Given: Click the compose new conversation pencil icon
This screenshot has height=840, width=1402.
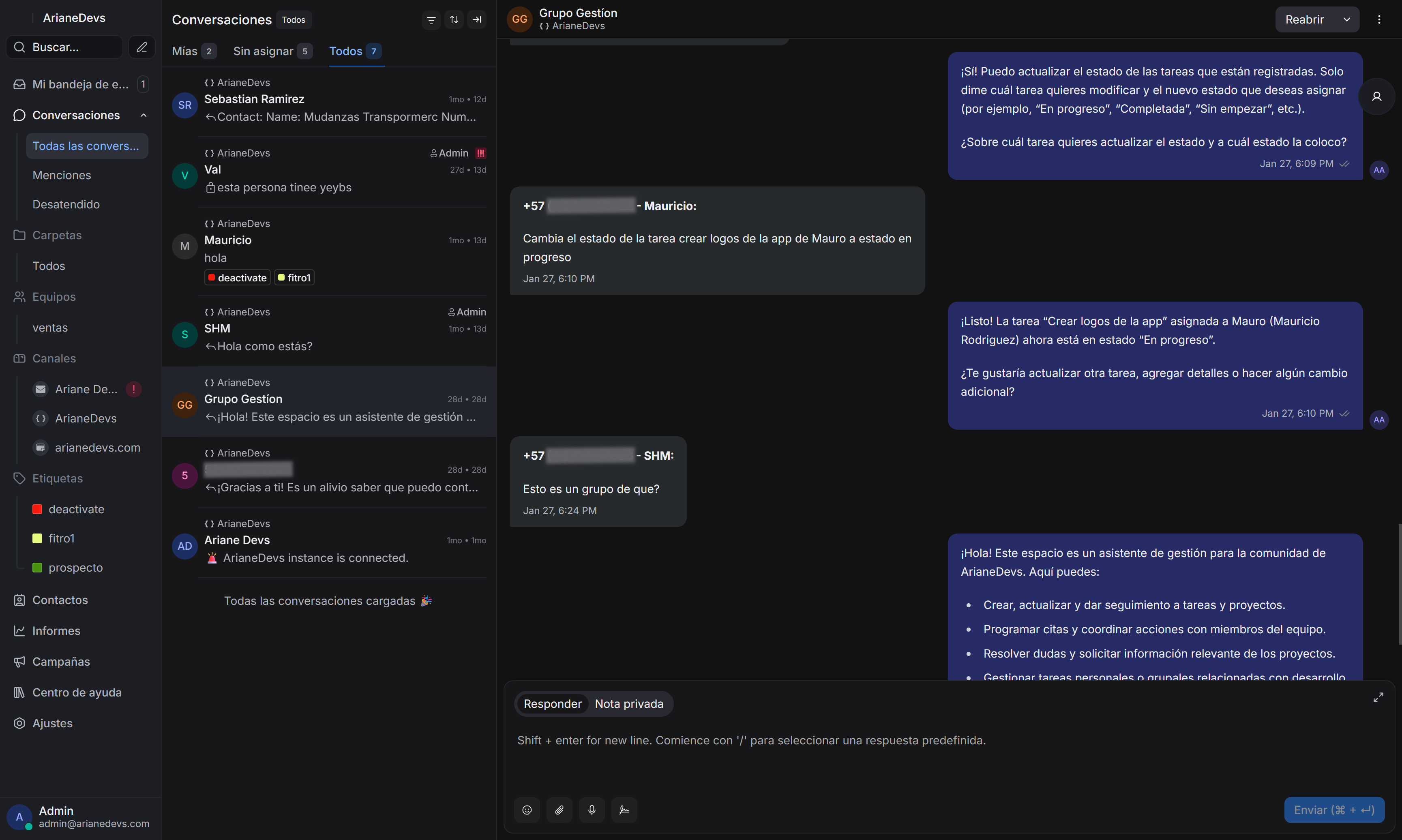Looking at the screenshot, I should (x=141, y=47).
